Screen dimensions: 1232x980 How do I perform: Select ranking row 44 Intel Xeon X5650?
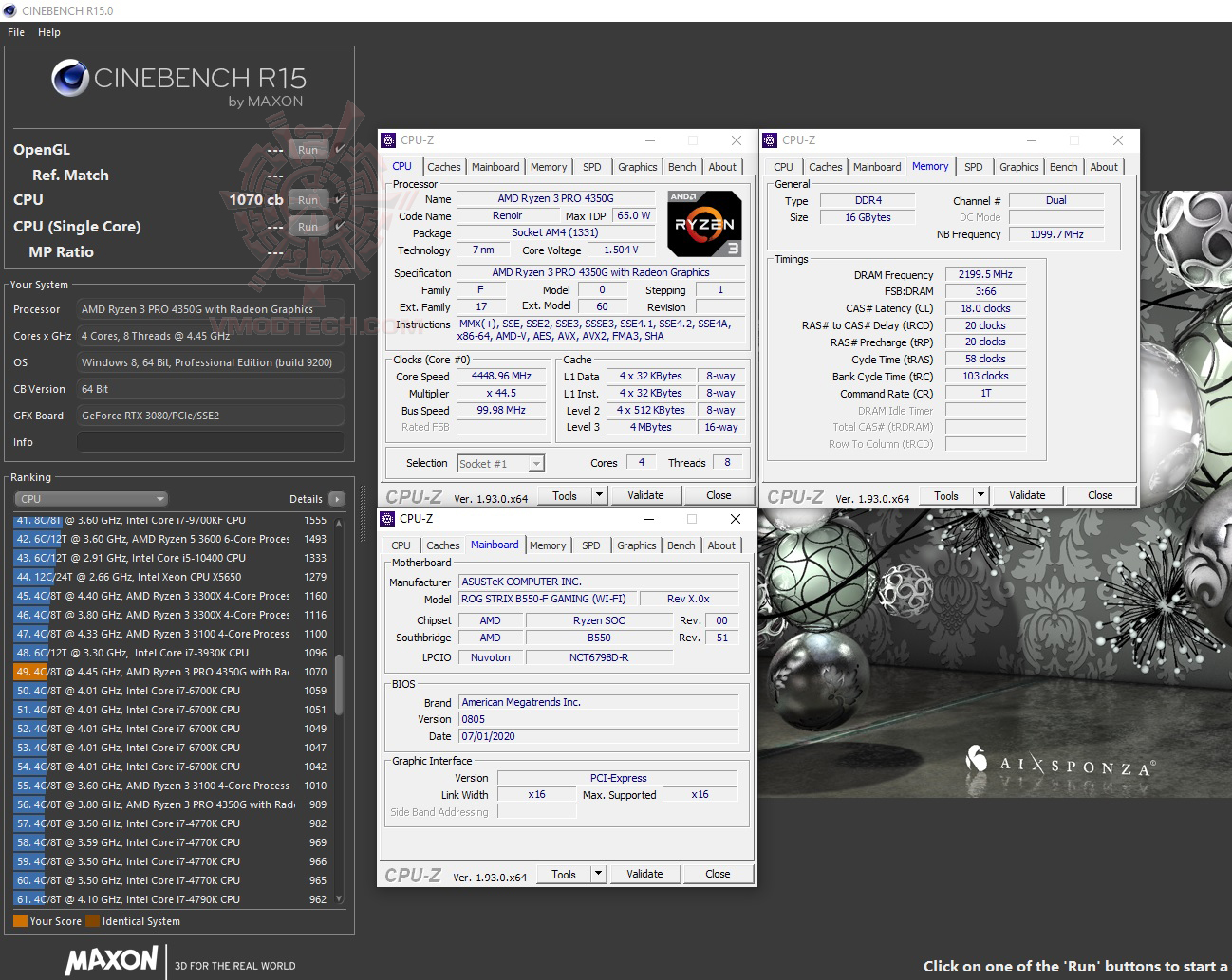172,577
